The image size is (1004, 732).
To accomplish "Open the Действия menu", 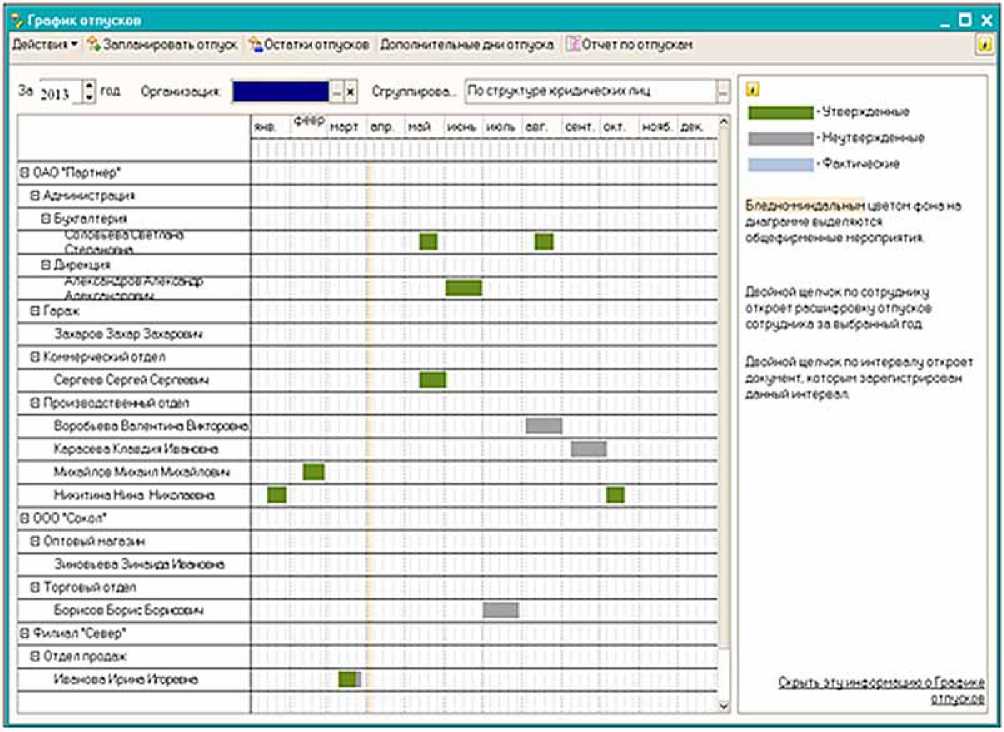I will click(45, 45).
